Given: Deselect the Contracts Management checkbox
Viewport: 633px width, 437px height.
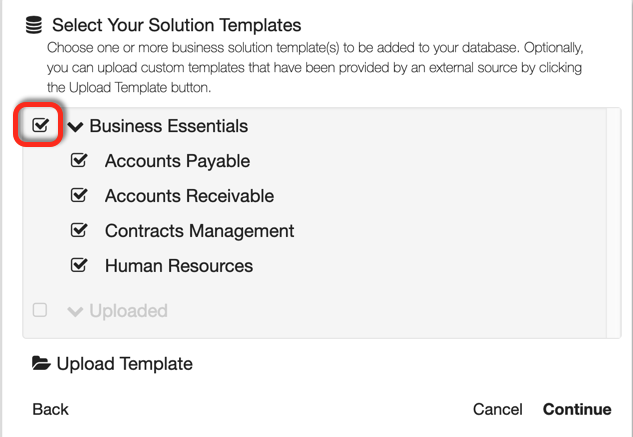Looking at the screenshot, I should [x=79, y=231].
